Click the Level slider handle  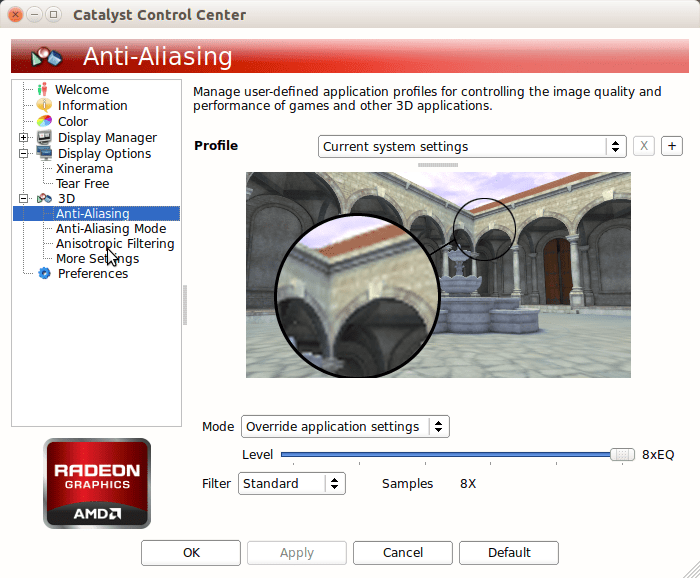click(x=622, y=455)
